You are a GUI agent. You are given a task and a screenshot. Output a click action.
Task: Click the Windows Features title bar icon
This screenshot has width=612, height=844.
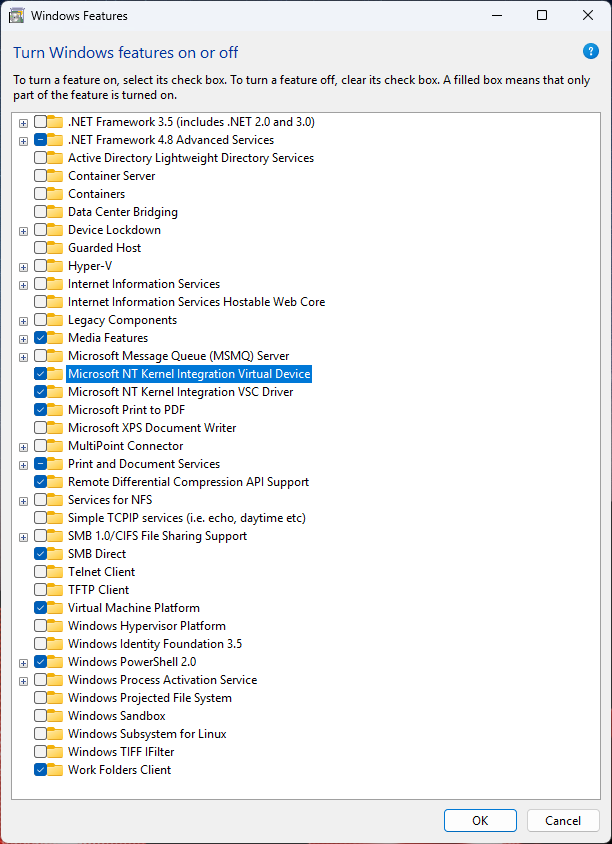point(17,16)
